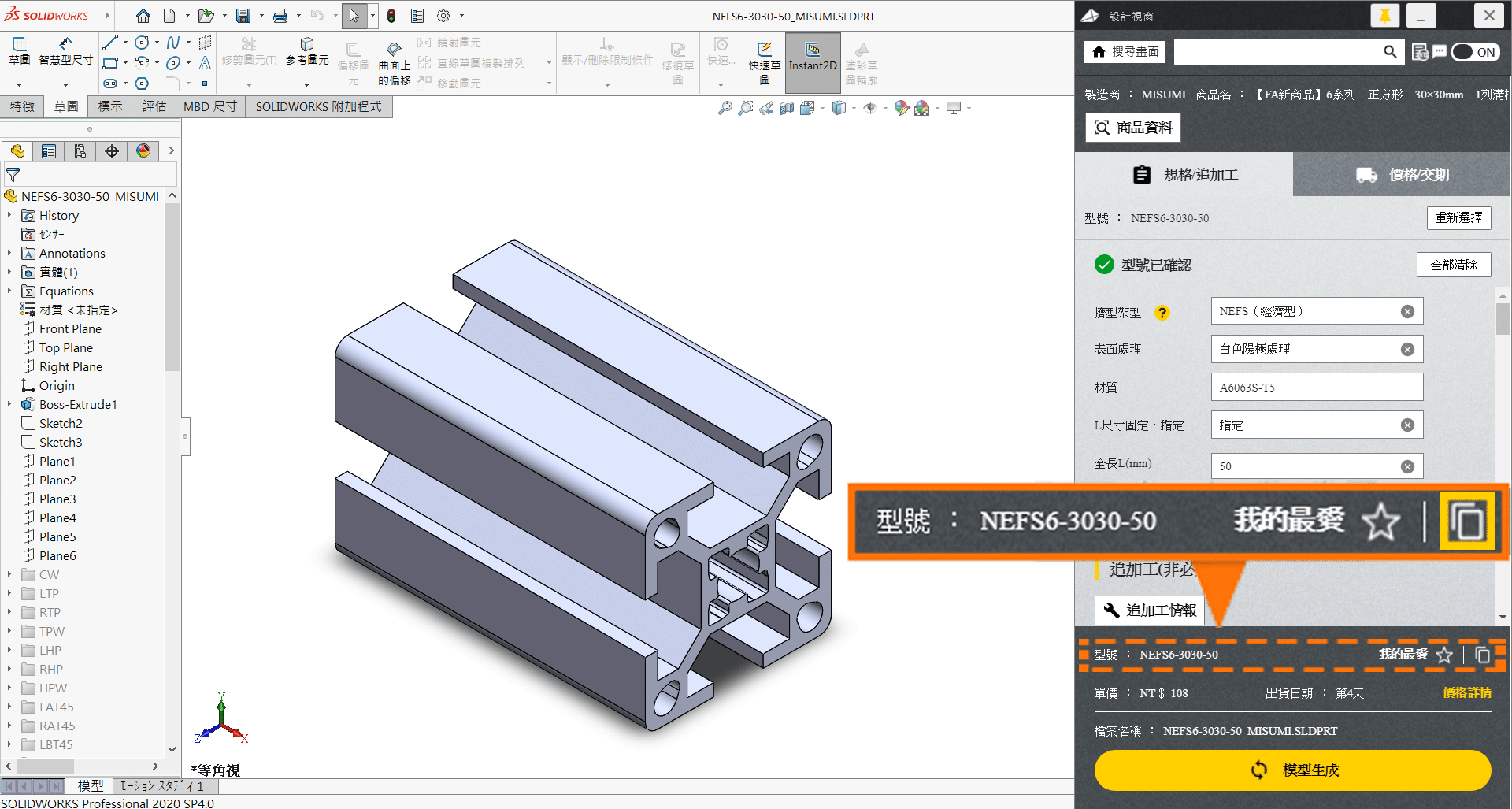
Task: Copy model number with the copy icon
Action: pyautogui.click(x=1482, y=655)
